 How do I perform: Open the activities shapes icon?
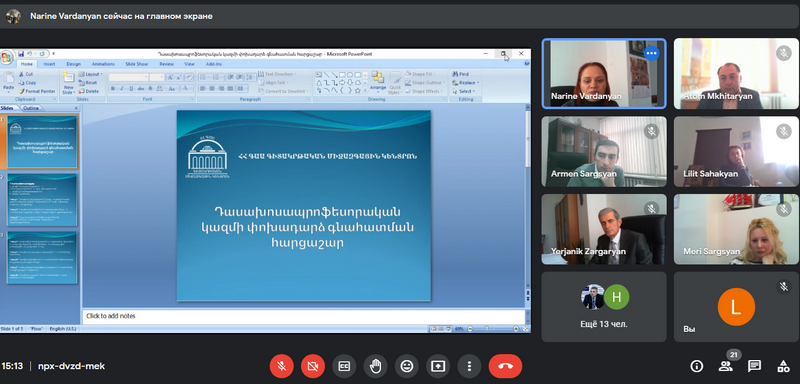[783, 366]
